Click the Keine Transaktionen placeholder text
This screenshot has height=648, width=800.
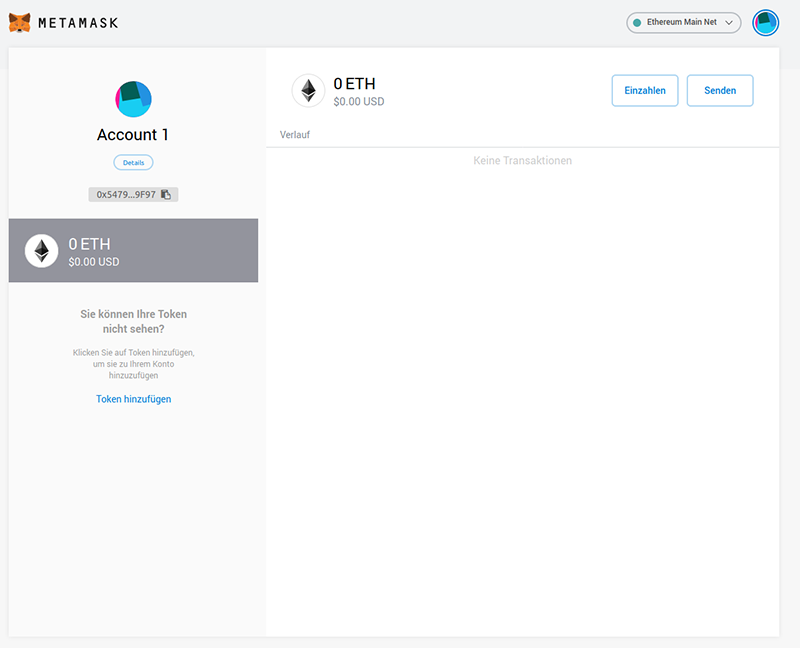[x=522, y=161]
